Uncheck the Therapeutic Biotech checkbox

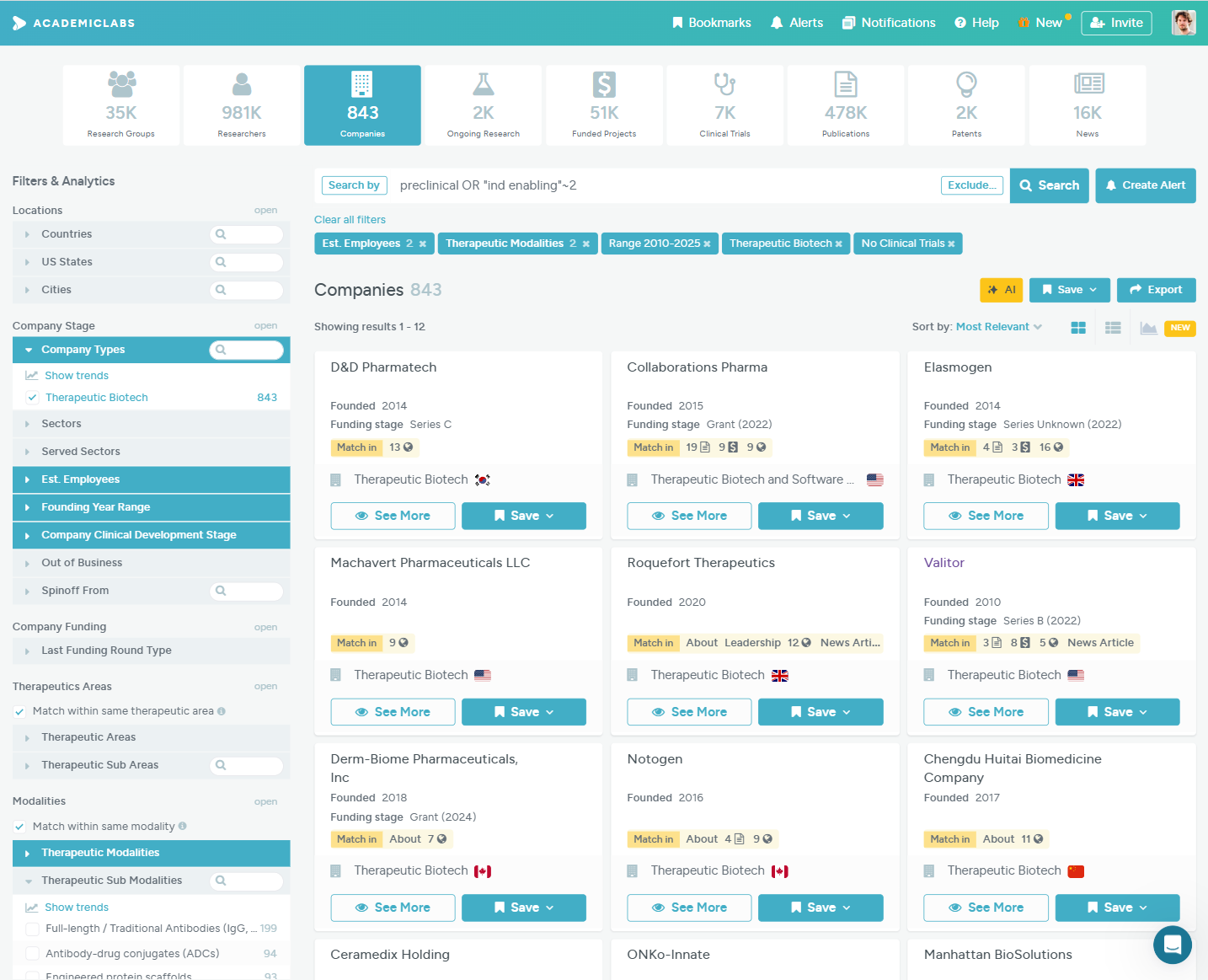(32, 398)
